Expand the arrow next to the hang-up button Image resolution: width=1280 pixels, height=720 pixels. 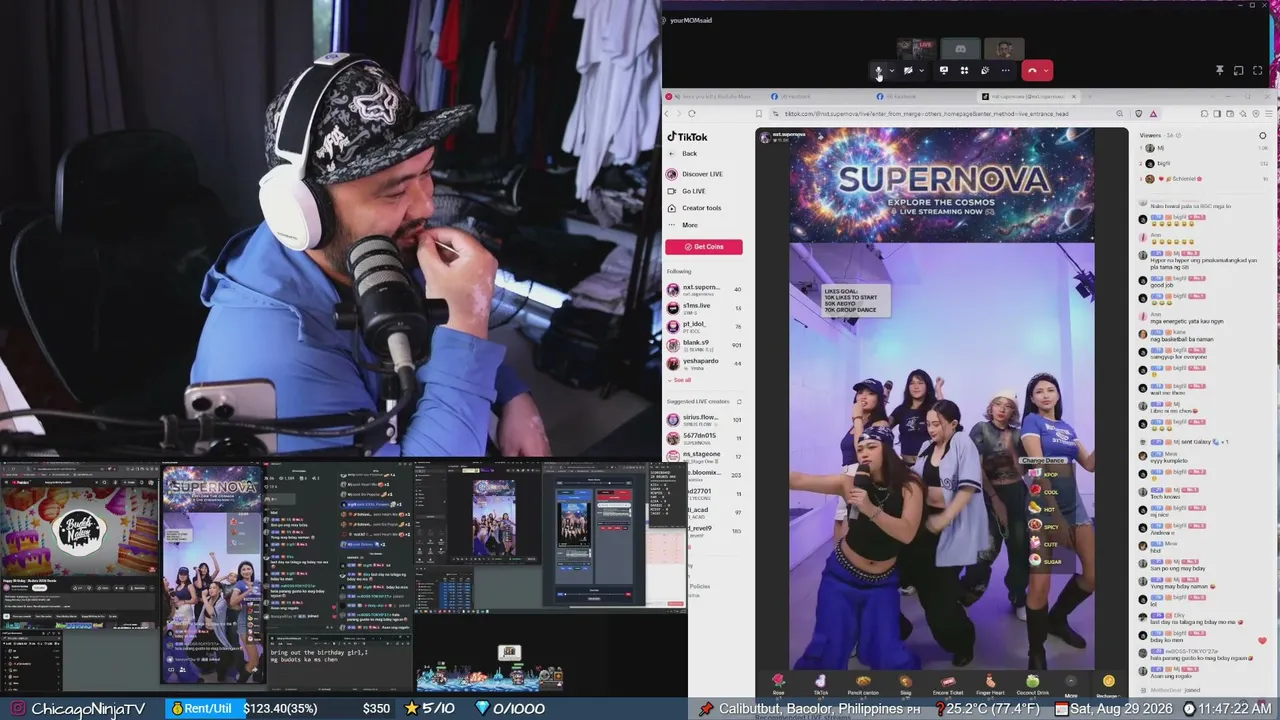pyautogui.click(x=1046, y=71)
